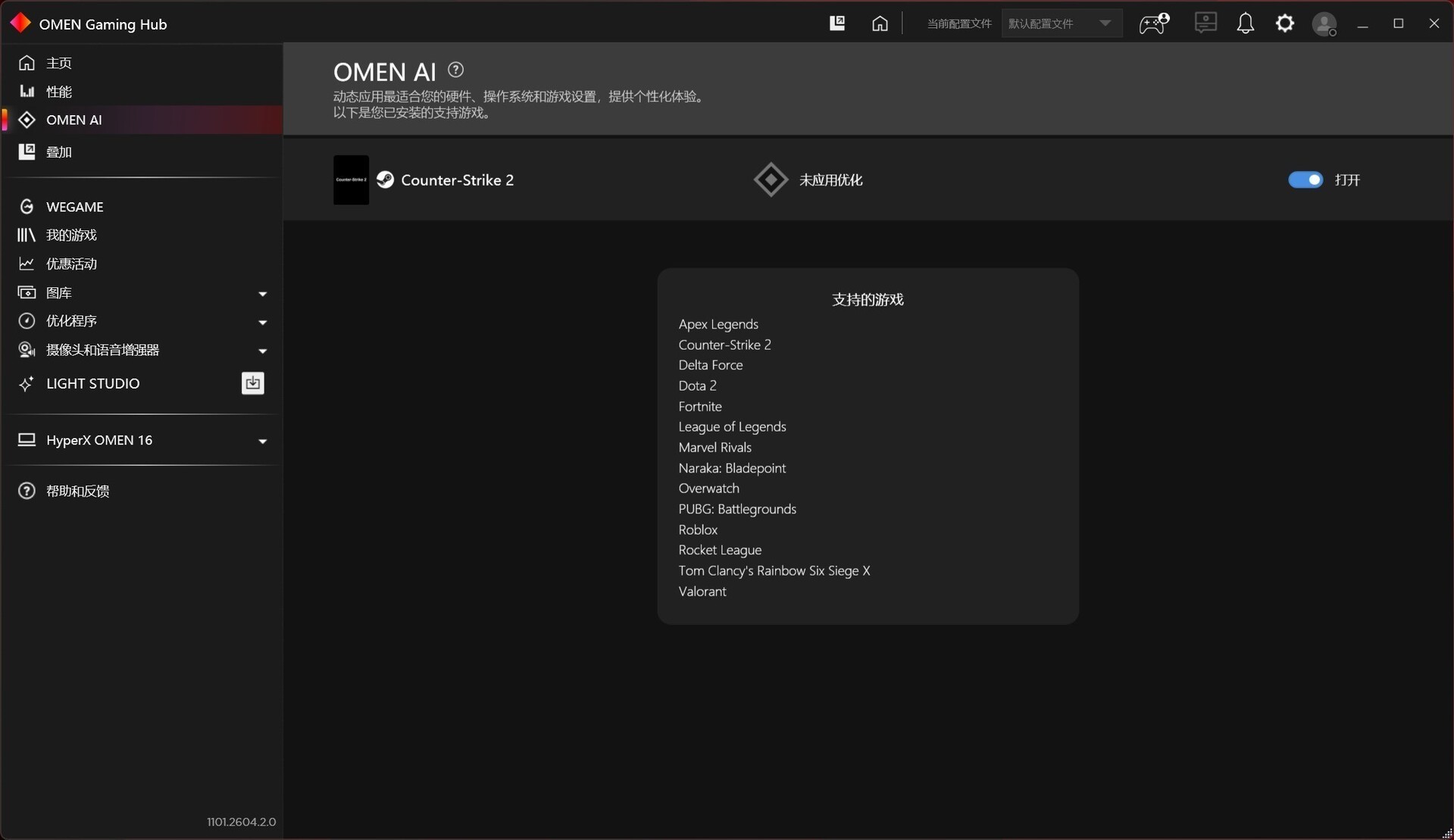Open the overlay icon in top bar
This screenshot has width=1454, height=840.
click(x=836, y=23)
